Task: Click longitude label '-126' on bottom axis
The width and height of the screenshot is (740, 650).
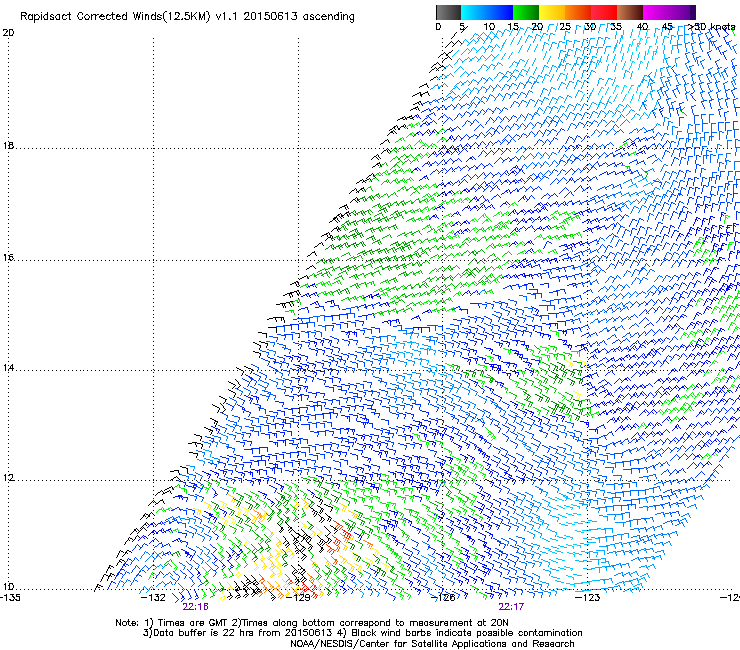Action: point(443,598)
